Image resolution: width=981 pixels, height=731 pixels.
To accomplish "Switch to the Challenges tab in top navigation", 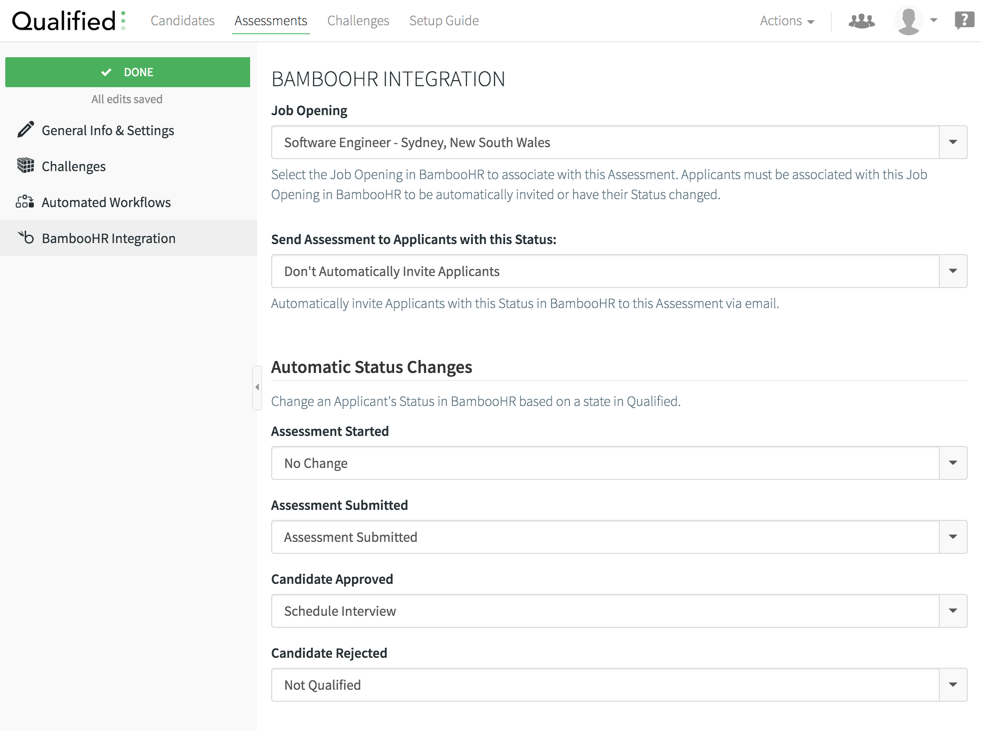I will pos(357,20).
